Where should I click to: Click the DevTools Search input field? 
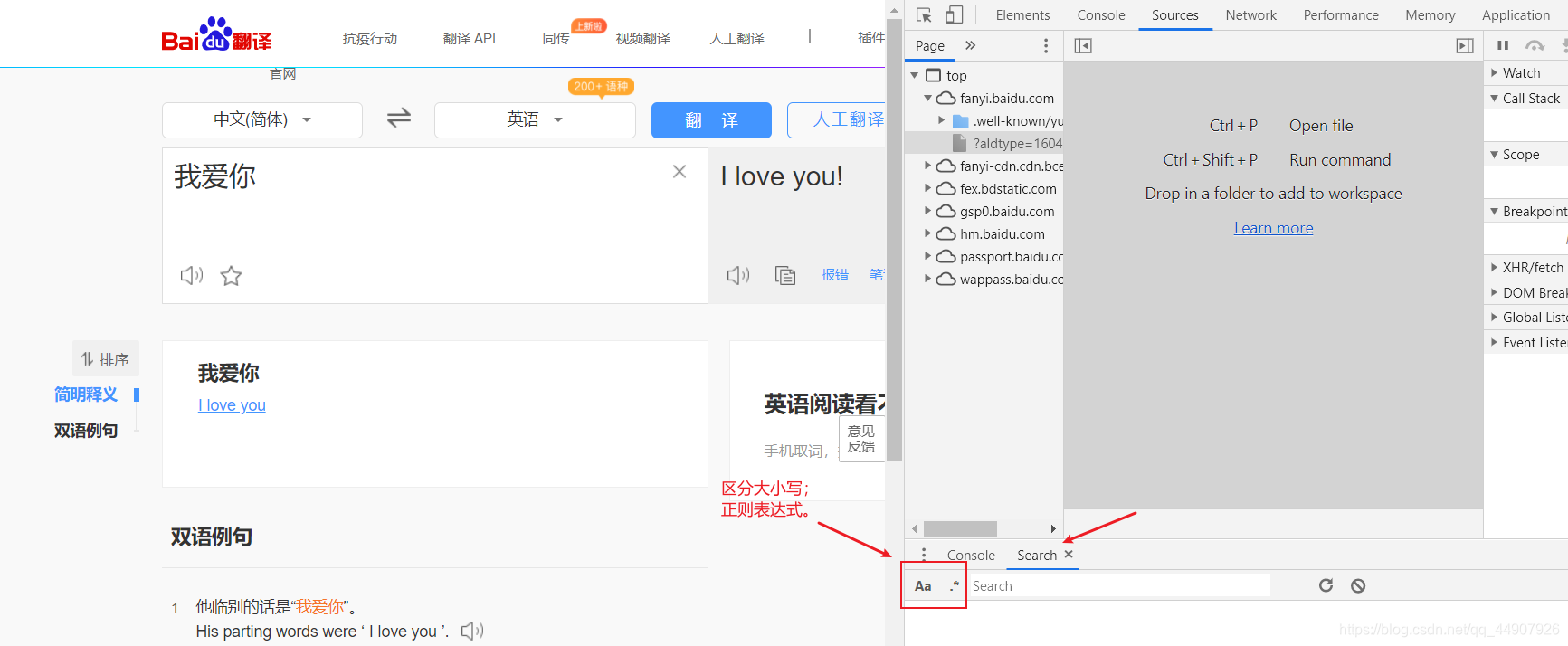tap(1120, 585)
